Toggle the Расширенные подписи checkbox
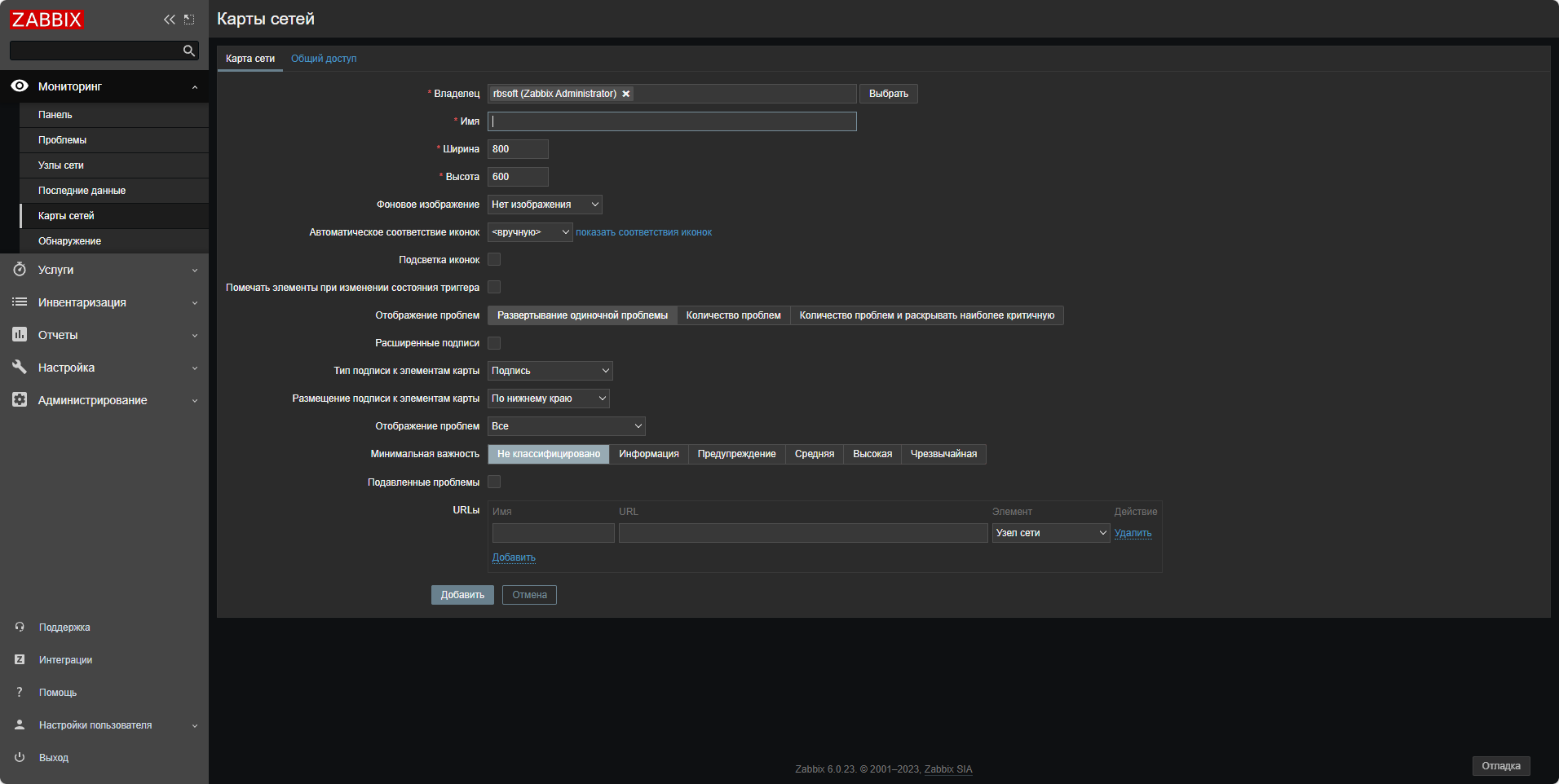 494,343
